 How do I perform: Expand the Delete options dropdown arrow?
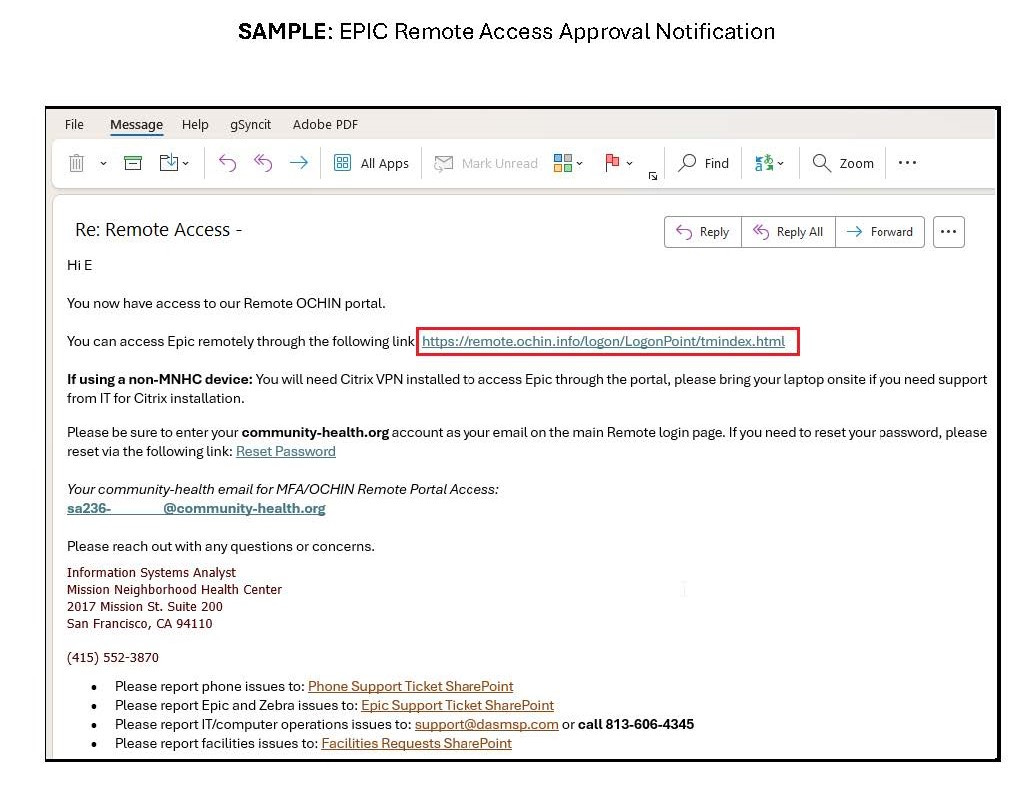pyautogui.click(x=103, y=164)
